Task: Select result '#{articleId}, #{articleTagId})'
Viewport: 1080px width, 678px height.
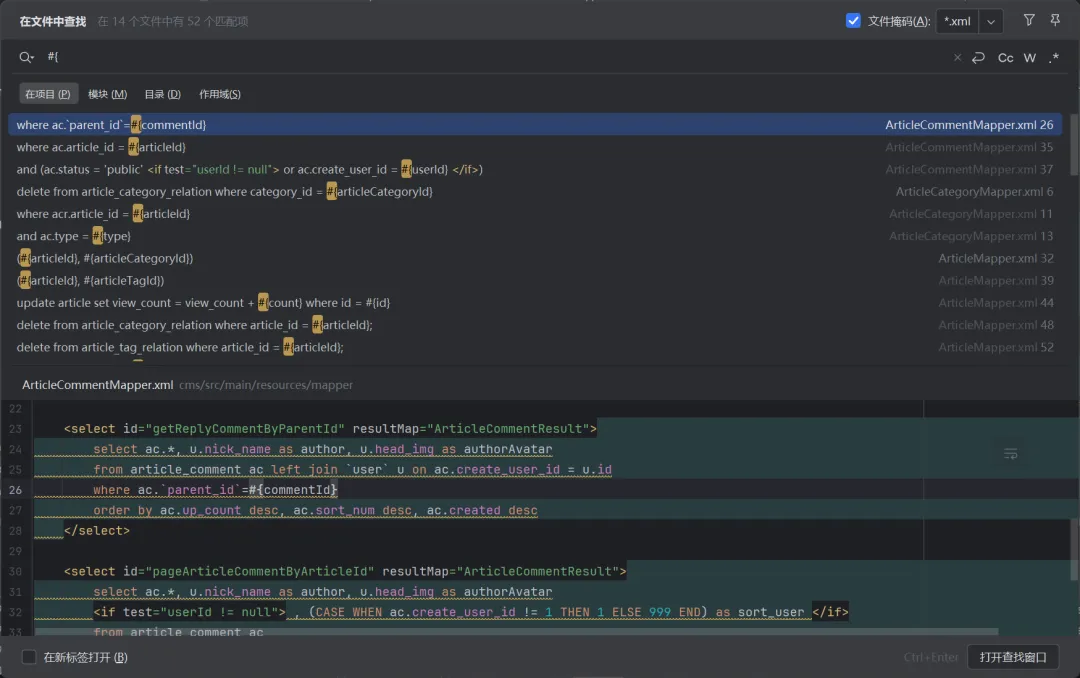Action: pyautogui.click(x=535, y=280)
